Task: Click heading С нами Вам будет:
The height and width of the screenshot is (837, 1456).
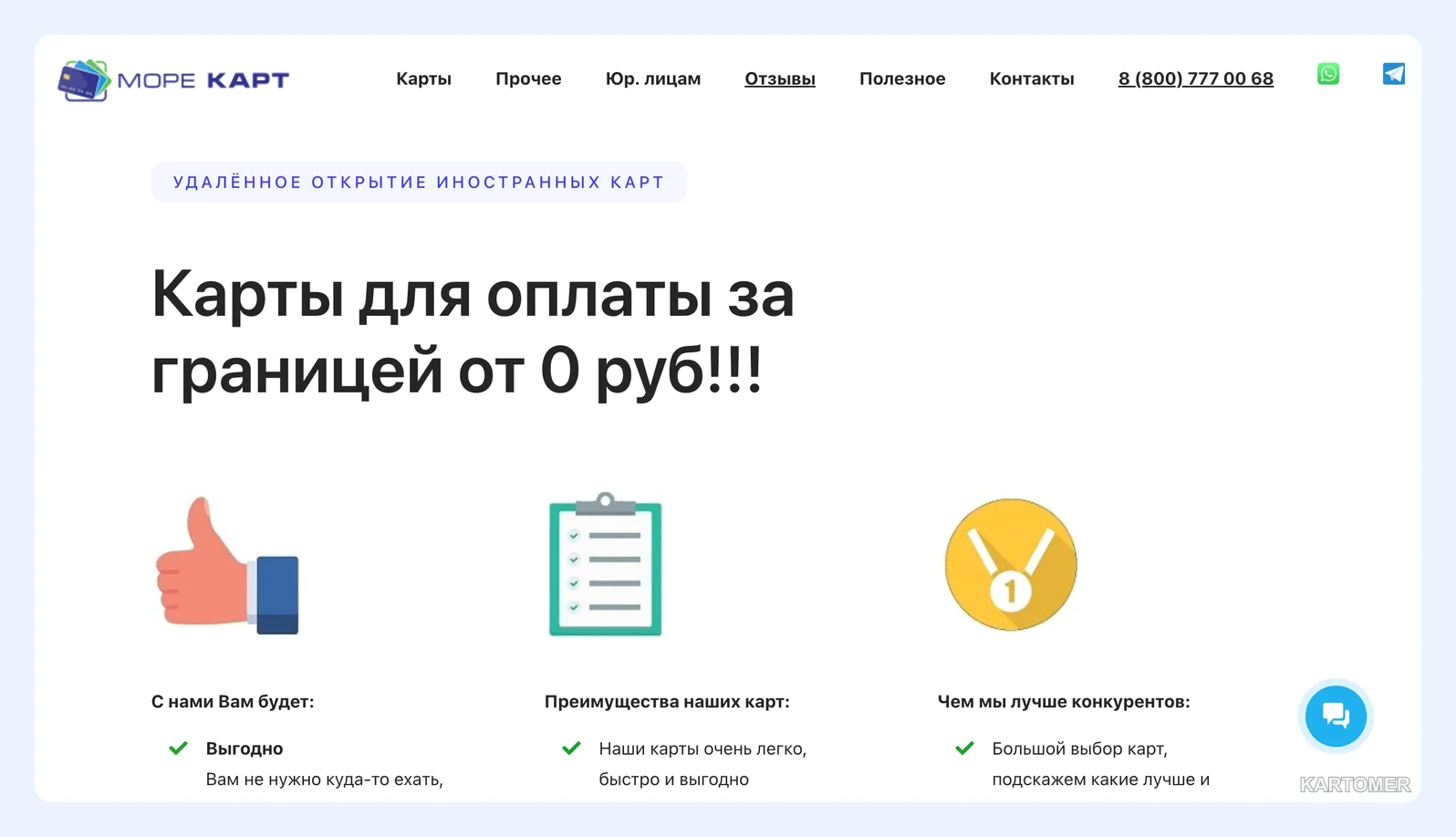Action: tap(233, 702)
